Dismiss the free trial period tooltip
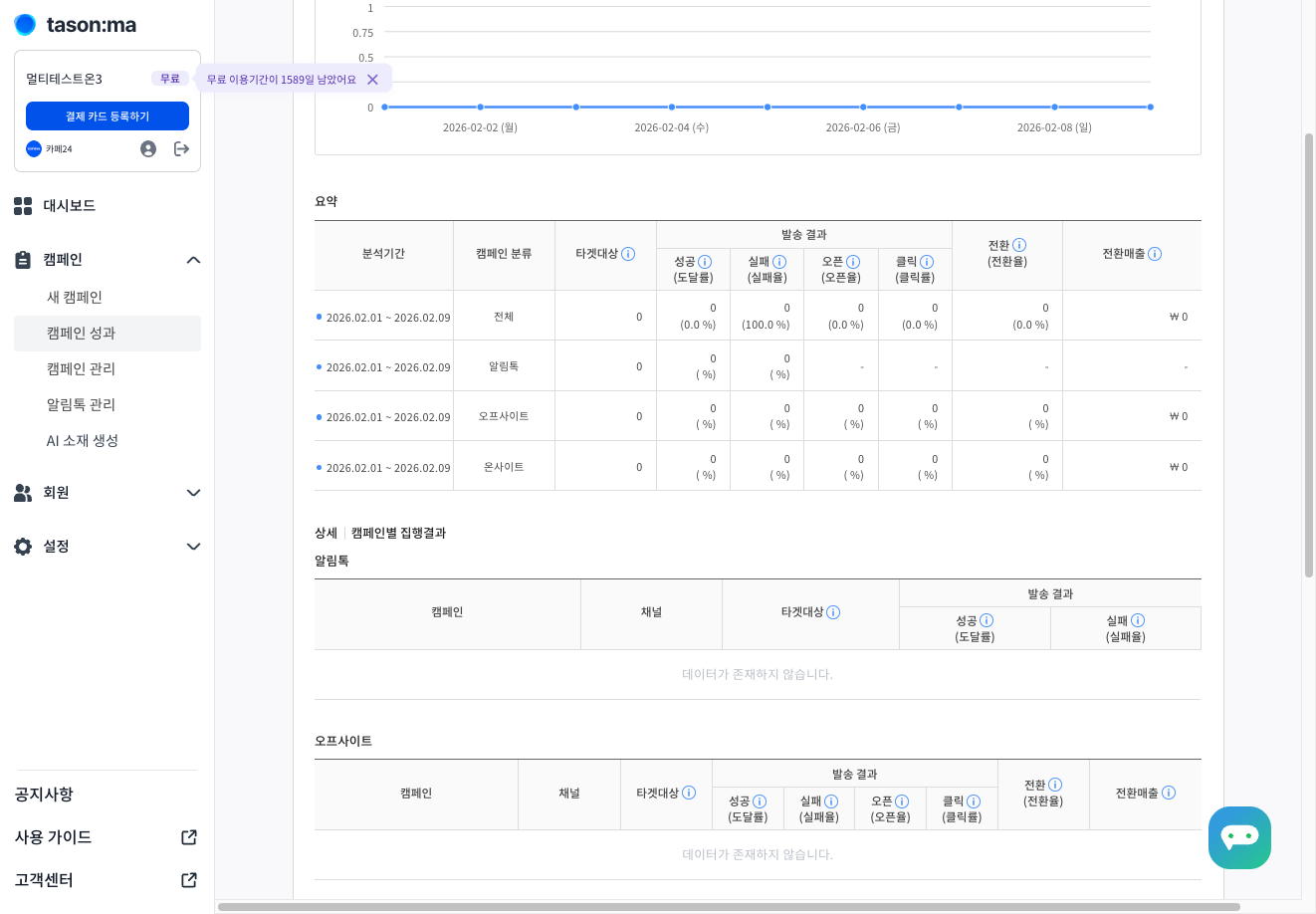Screen dimensions: 1316x914 (x=372, y=80)
